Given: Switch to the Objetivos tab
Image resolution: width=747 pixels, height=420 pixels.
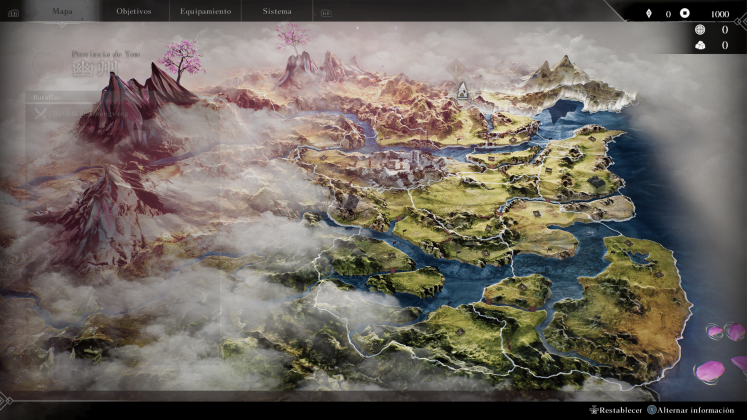Looking at the screenshot, I should tap(134, 12).
